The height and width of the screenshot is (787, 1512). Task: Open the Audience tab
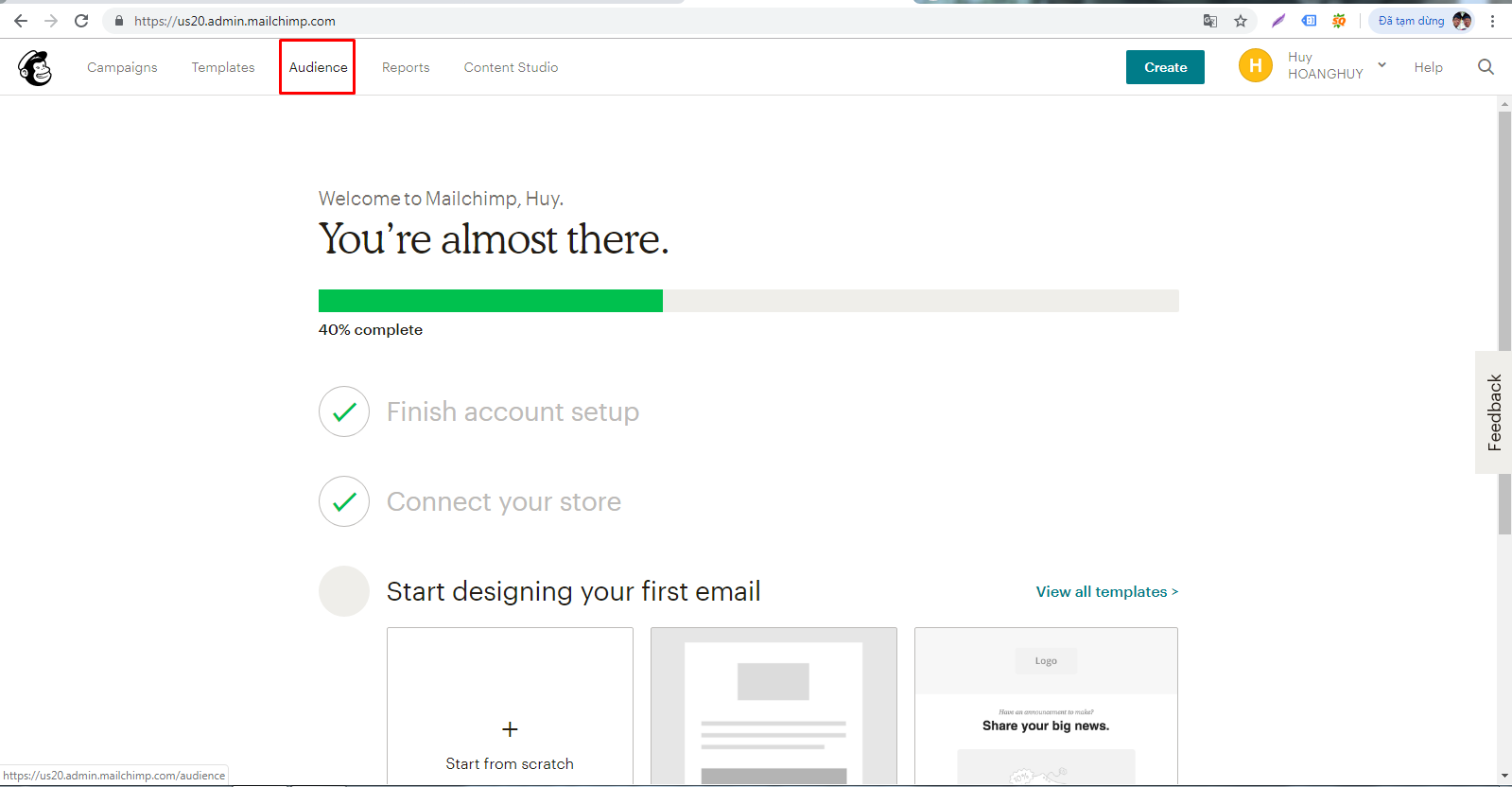[x=318, y=67]
